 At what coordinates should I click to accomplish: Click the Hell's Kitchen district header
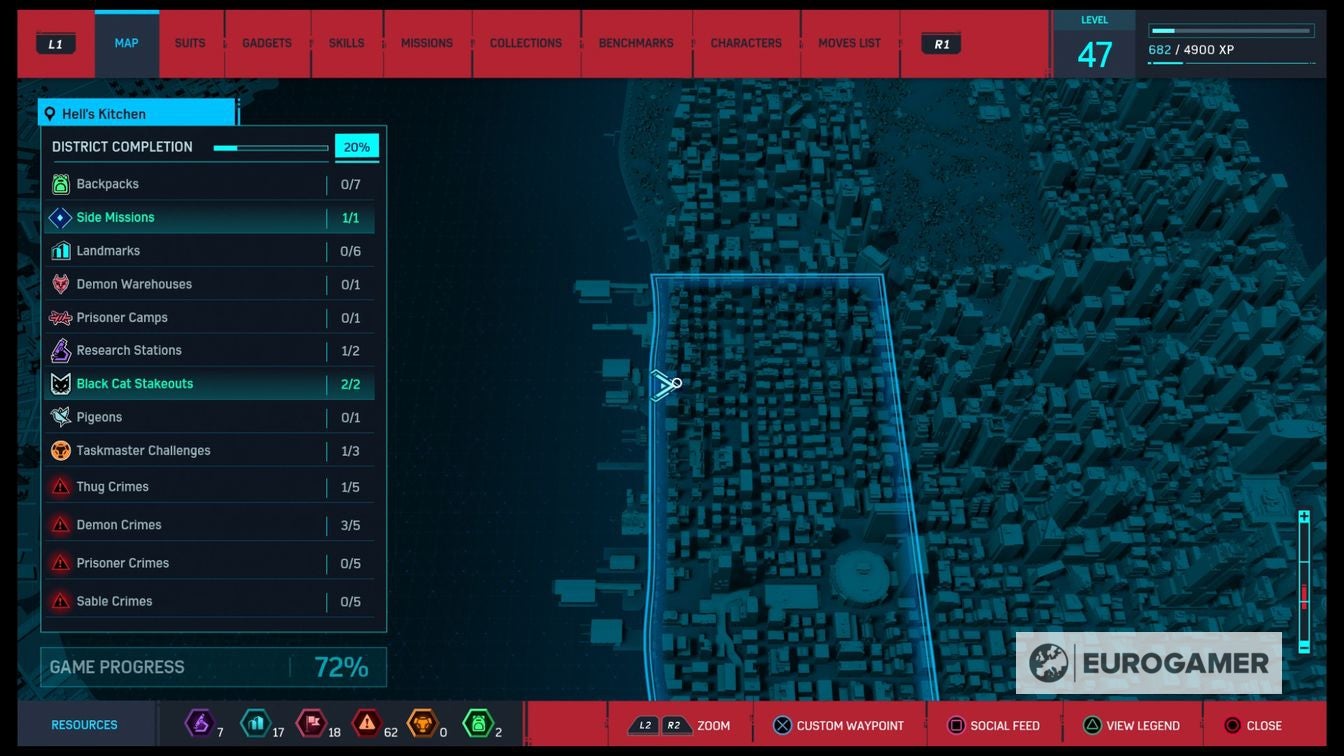point(136,114)
